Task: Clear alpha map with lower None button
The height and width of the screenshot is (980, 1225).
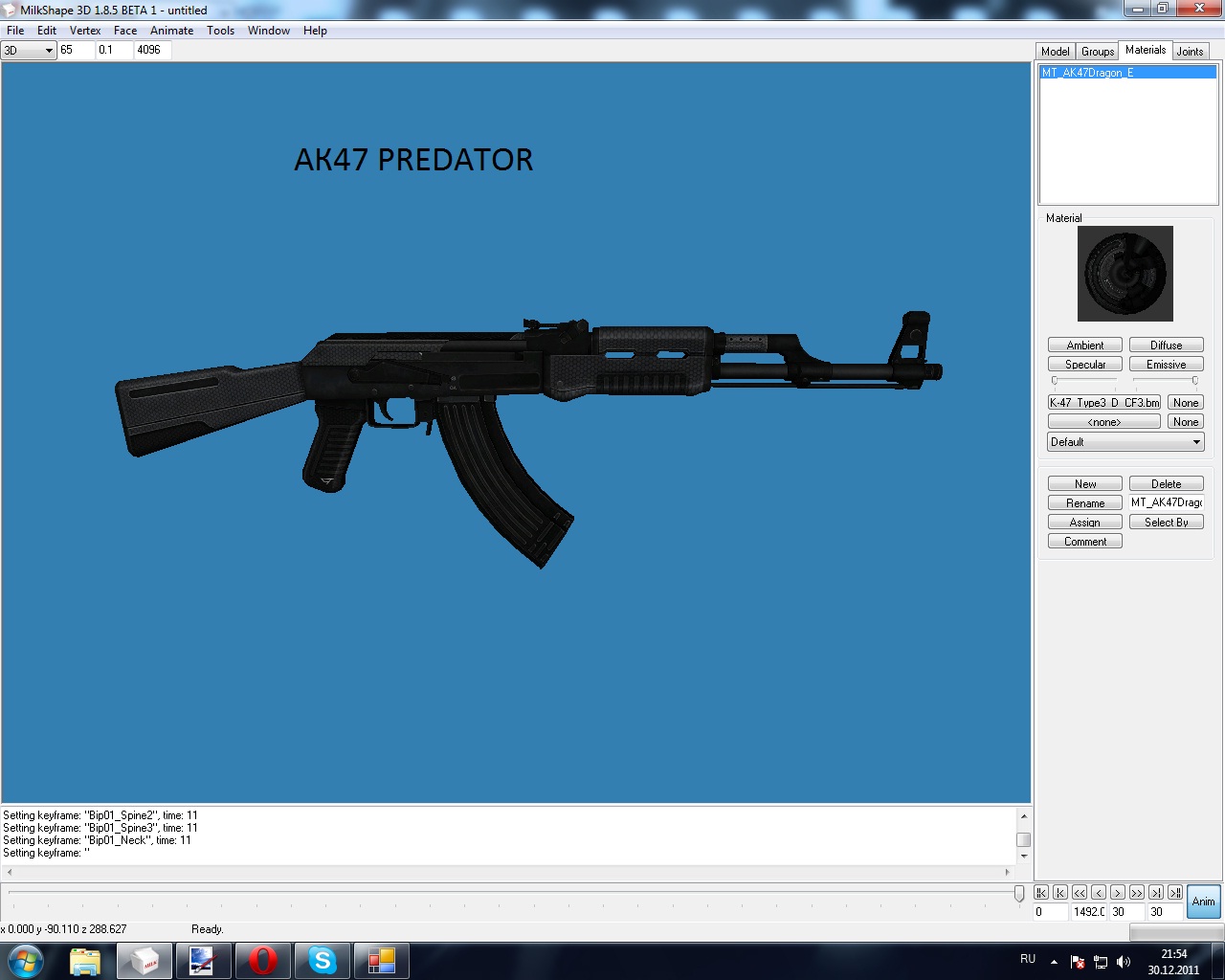Action: tap(1186, 422)
